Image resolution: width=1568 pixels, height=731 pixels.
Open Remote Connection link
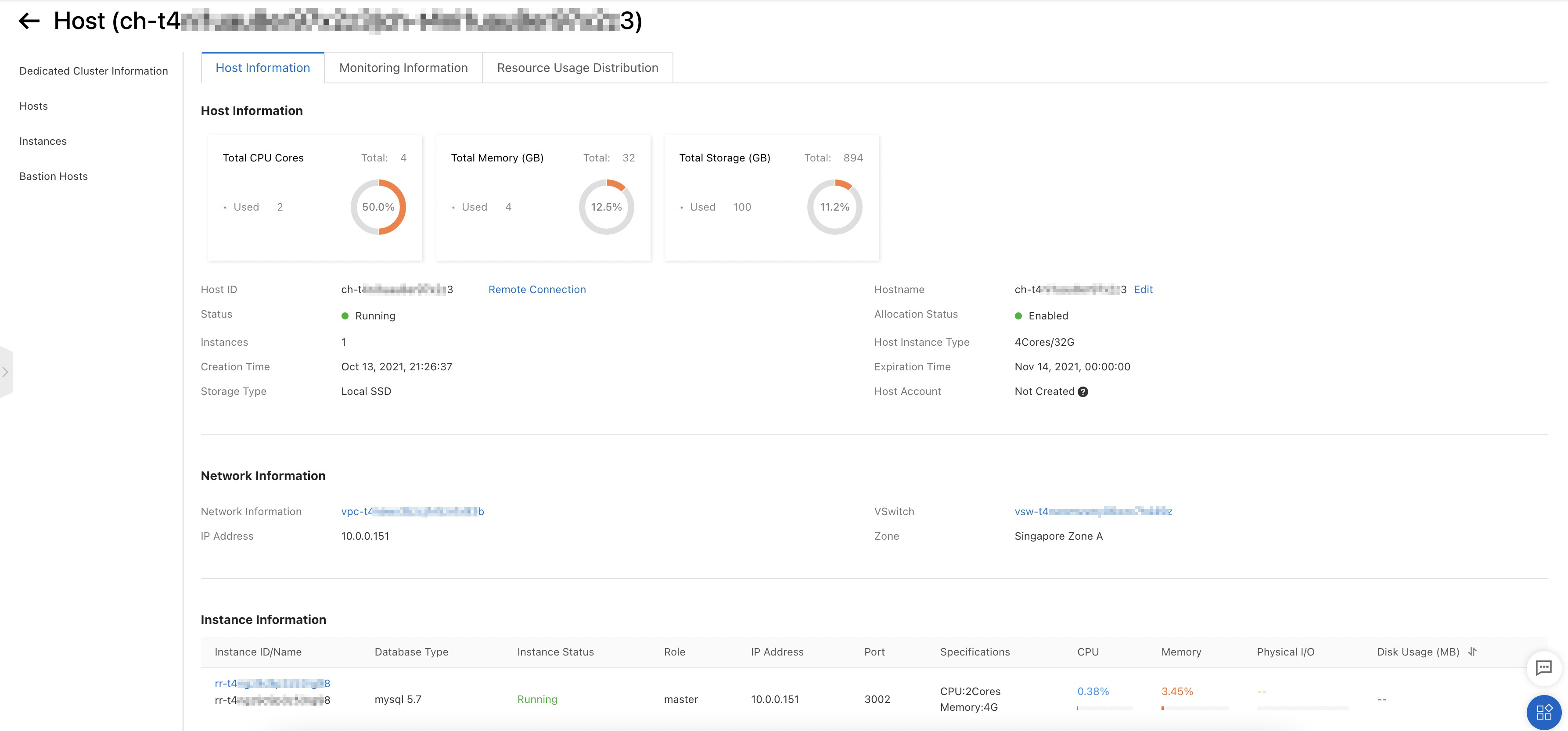537,290
